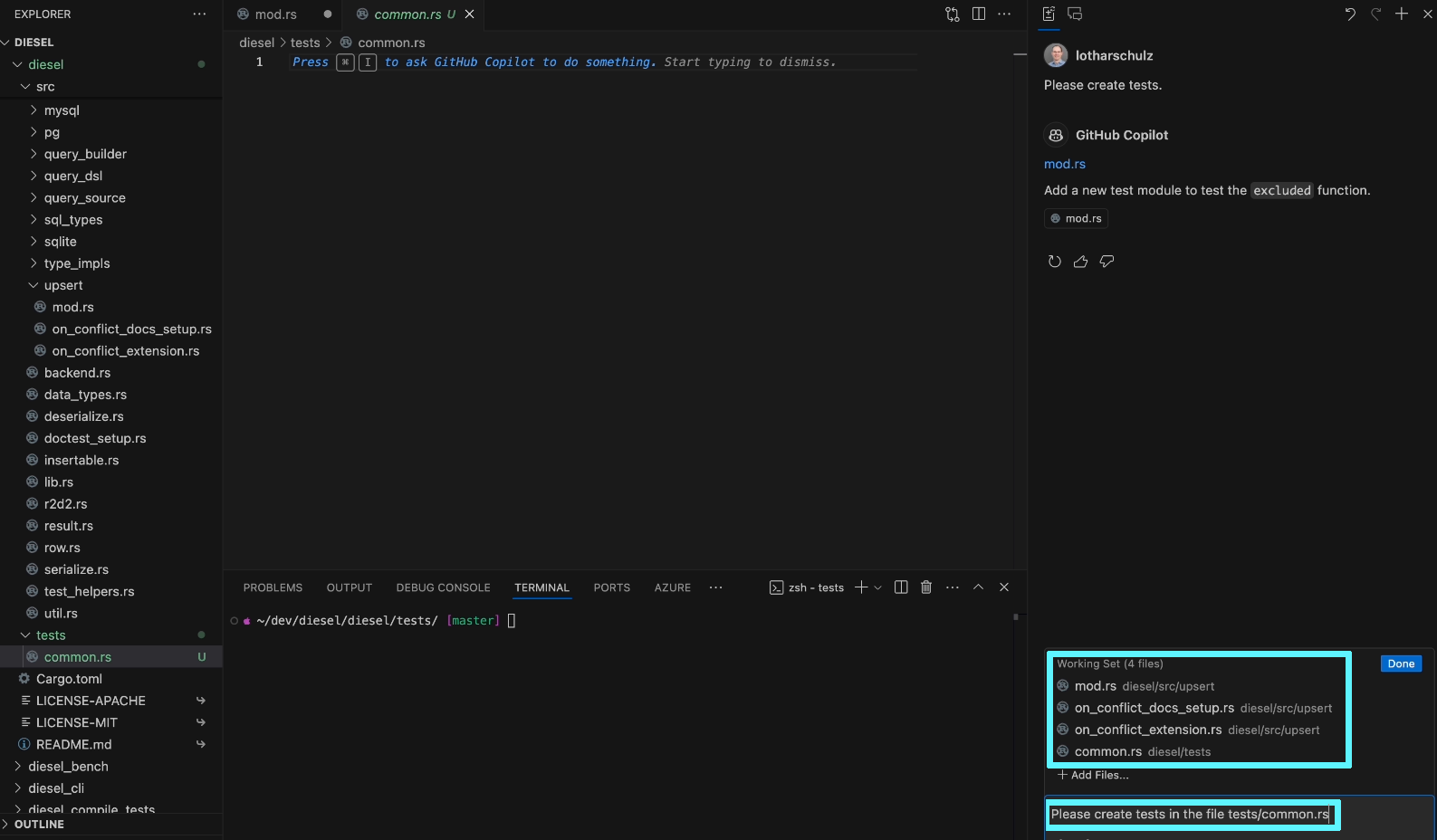Open the mod.rs link in Copilot response
1437x840 pixels.
(1064, 164)
